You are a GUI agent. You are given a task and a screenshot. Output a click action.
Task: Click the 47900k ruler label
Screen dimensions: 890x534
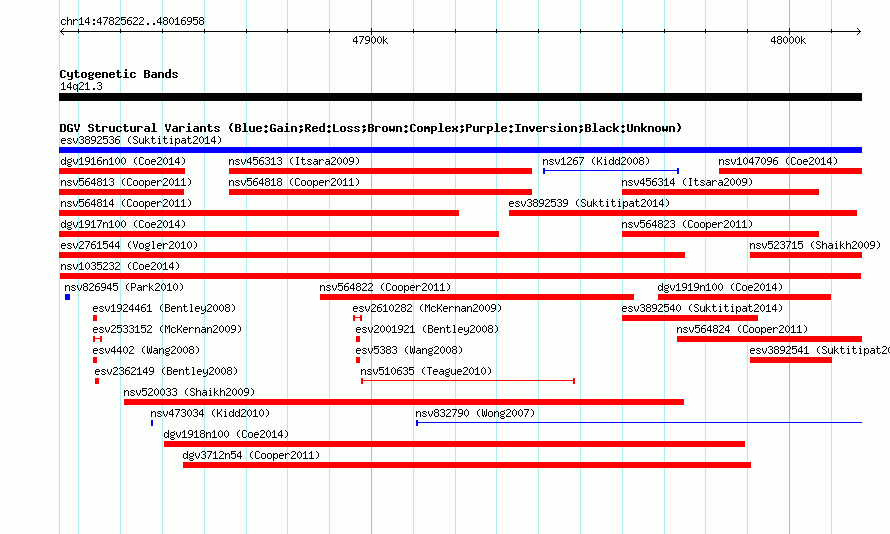[370, 40]
